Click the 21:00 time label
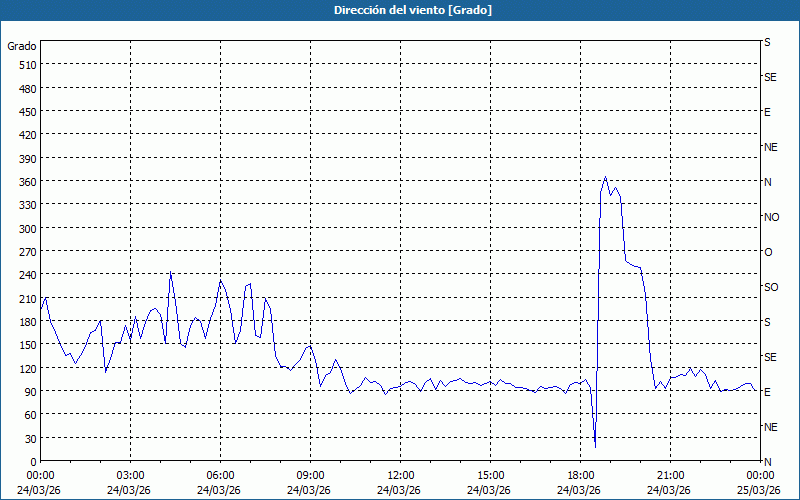The width and height of the screenshot is (800, 500). (x=670, y=475)
